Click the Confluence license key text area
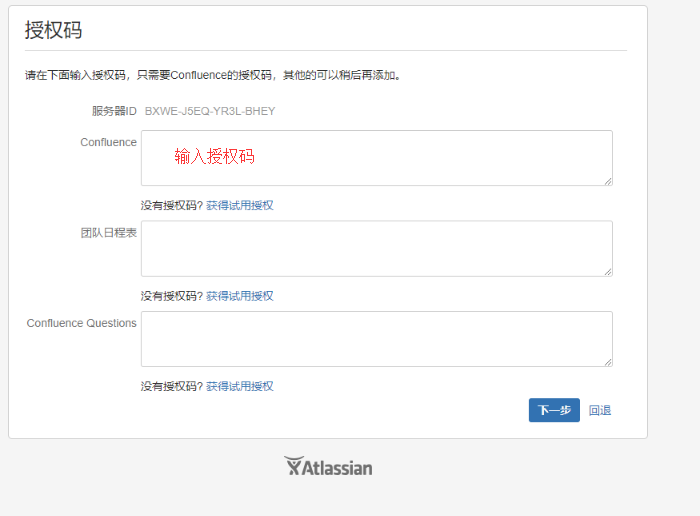Screen dimensions: 700x516 point(377,158)
